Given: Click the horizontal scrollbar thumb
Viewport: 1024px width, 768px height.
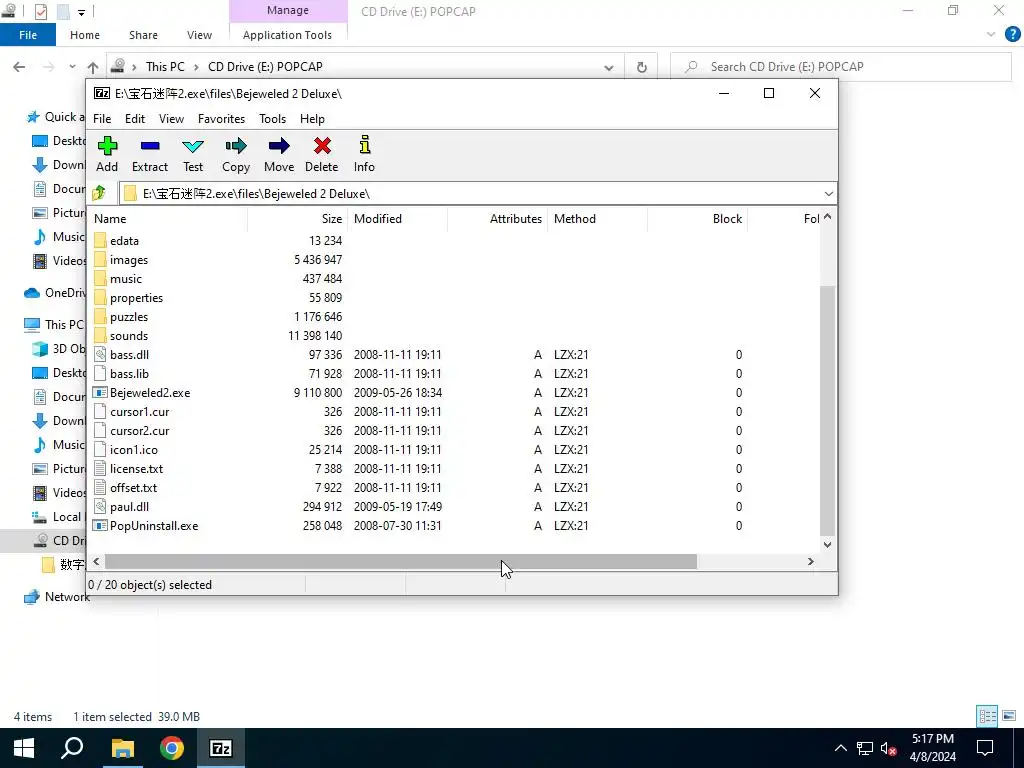Looking at the screenshot, I should 401,562.
